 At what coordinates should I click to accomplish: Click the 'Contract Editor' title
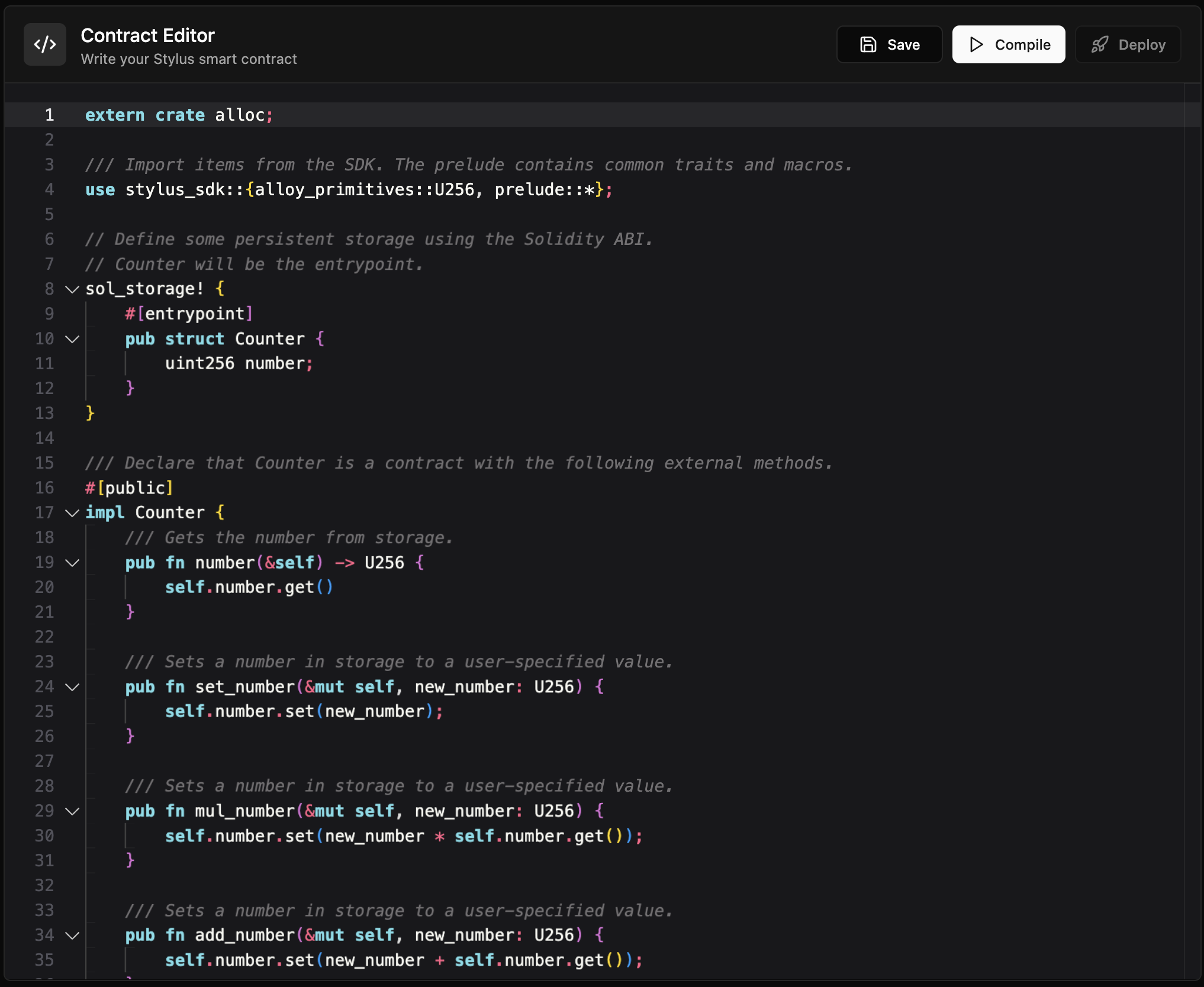point(147,36)
